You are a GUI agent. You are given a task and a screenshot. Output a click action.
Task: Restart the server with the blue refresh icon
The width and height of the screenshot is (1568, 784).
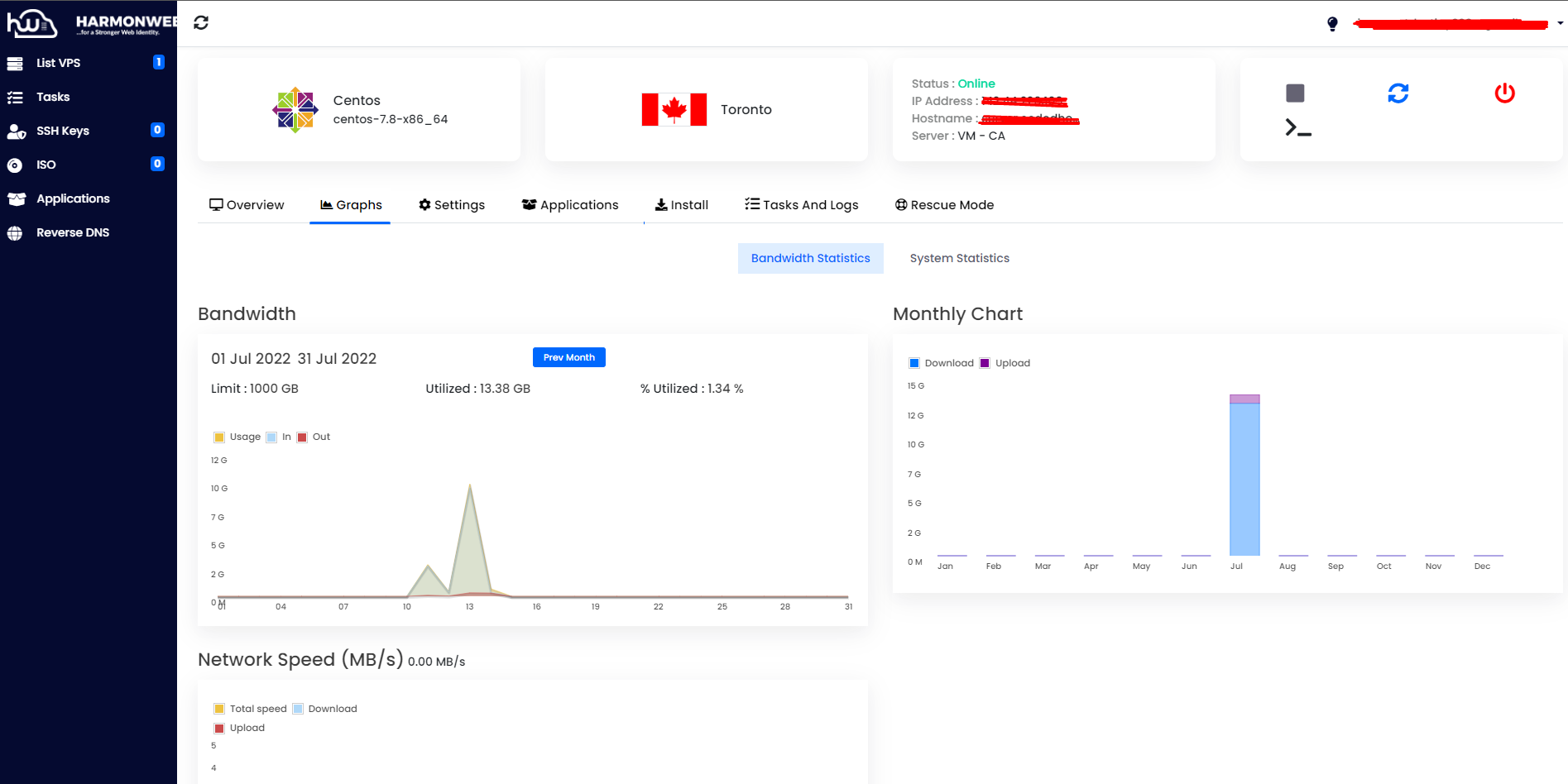click(1398, 93)
